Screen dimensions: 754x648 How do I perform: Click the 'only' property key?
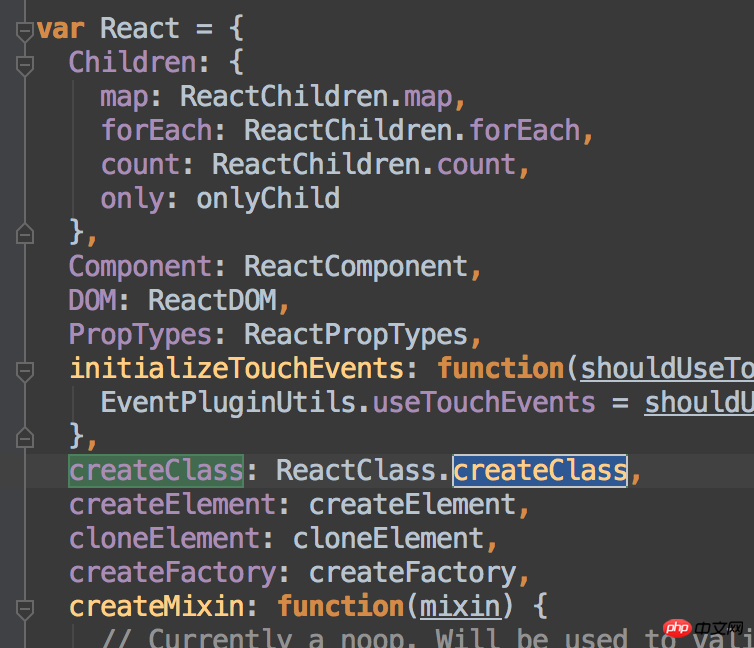click(x=132, y=199)
